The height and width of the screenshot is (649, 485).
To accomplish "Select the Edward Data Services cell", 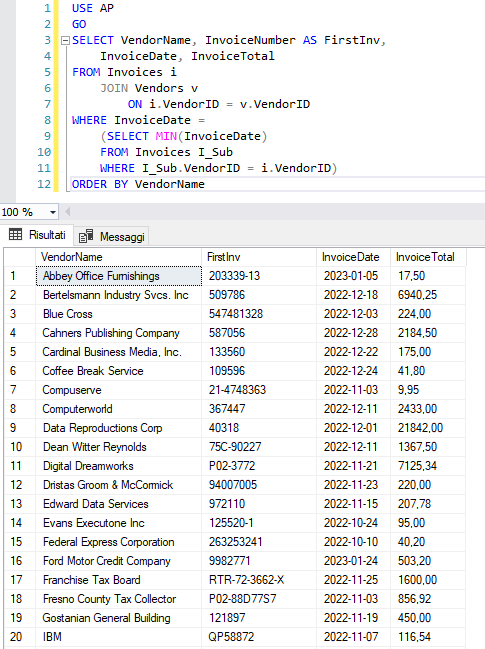I will (x=119, y=505).
